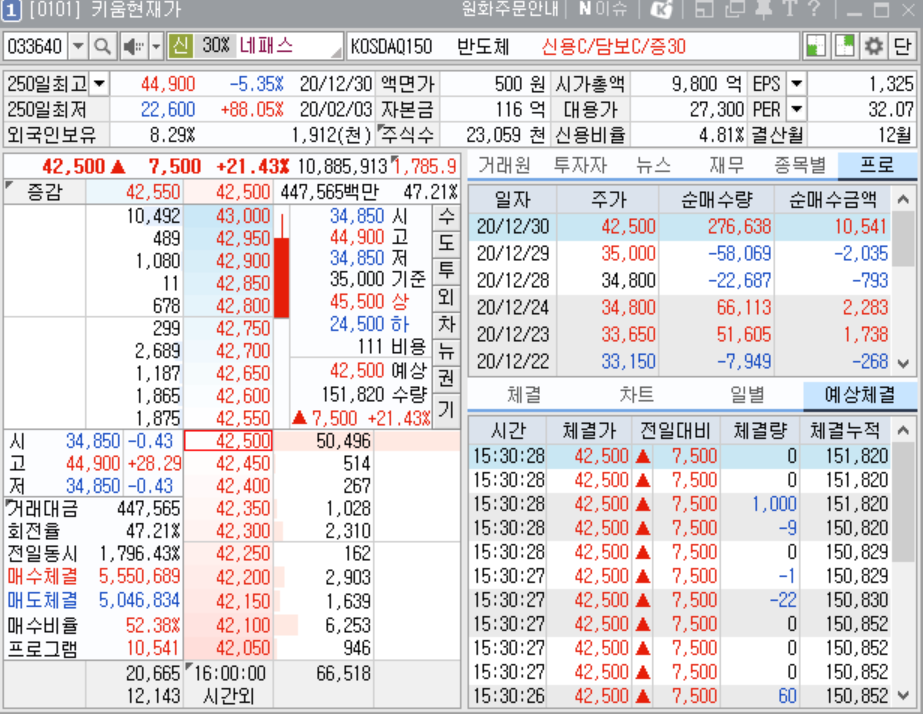This screenshot has width=923, height=714.
Task: Click the 주식수 label cell
Action: 407,135
